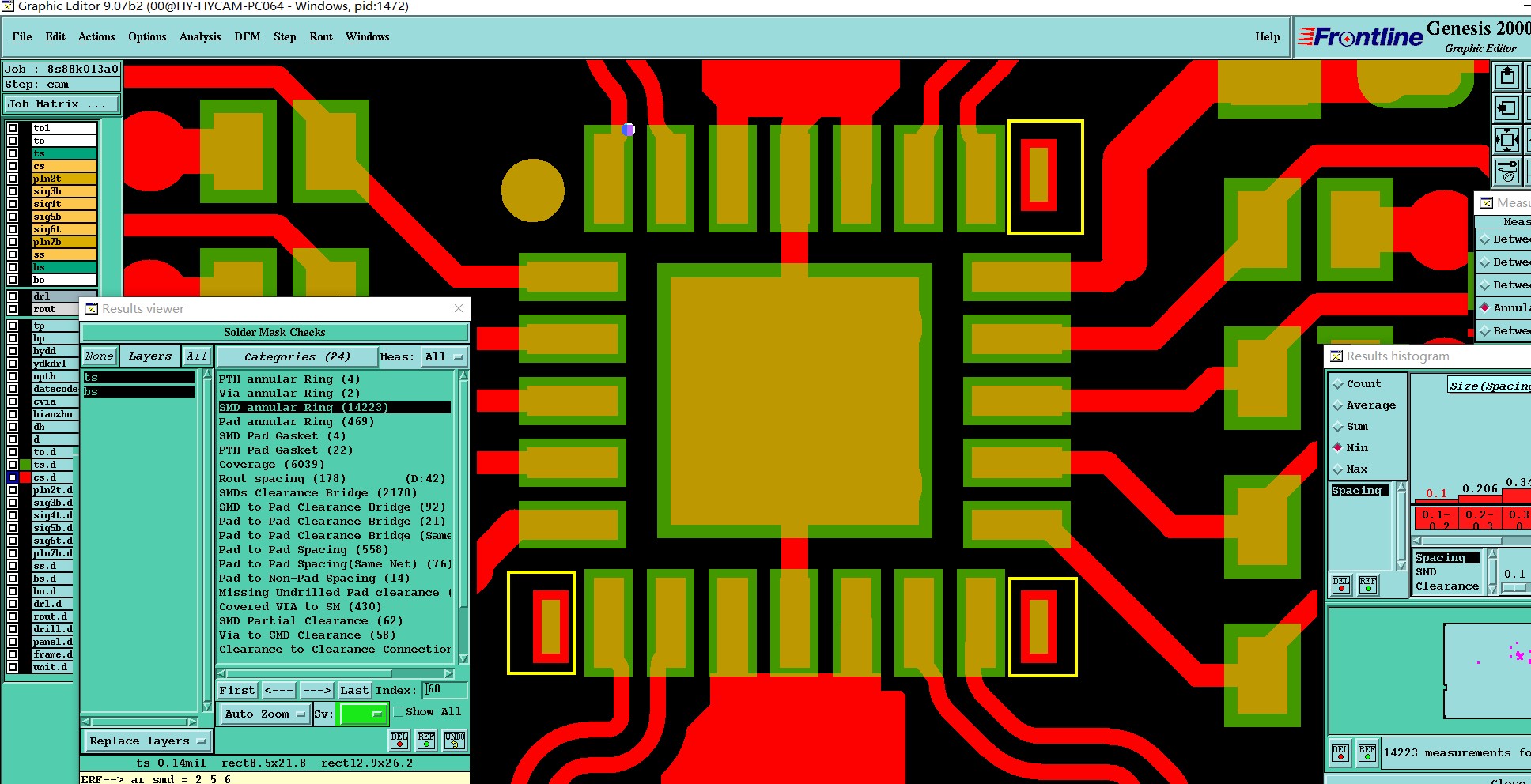Click the Last button
Screen dimensions: 1531x784
tap(354, 691)
